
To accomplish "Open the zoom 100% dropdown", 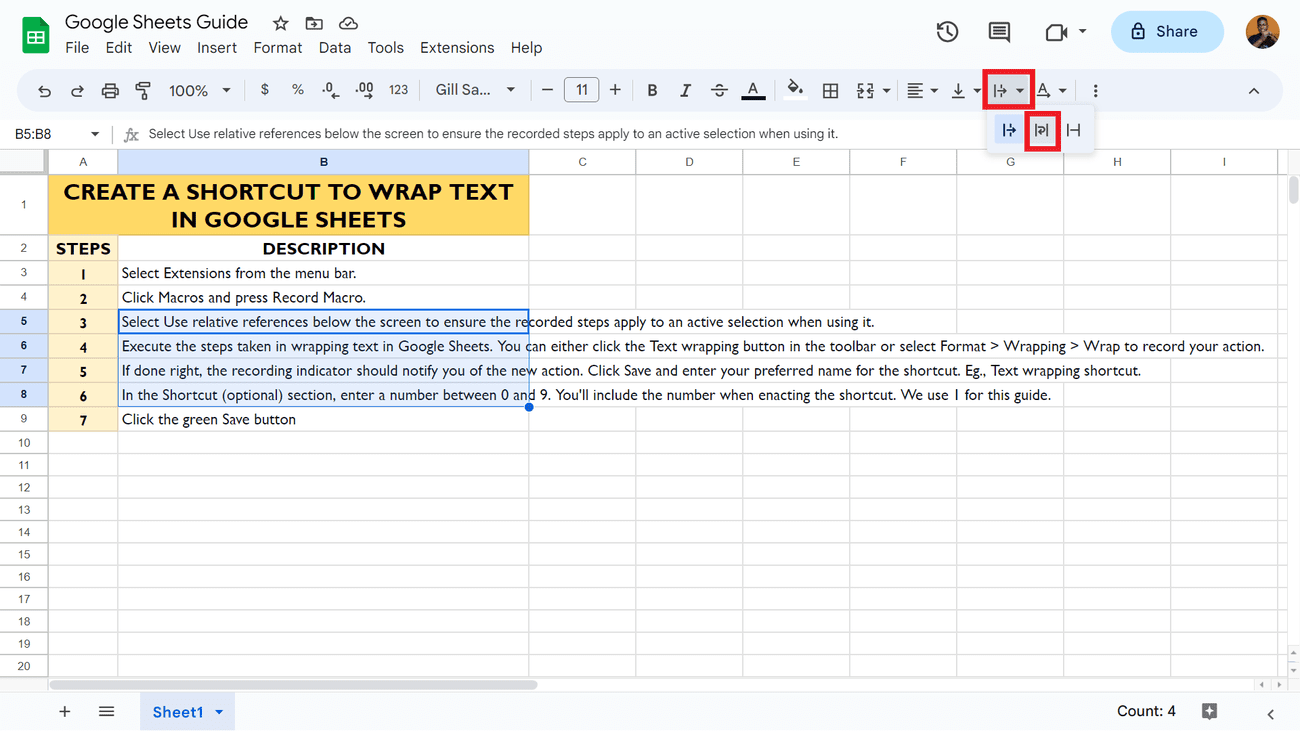I will (x=199, y=91).
